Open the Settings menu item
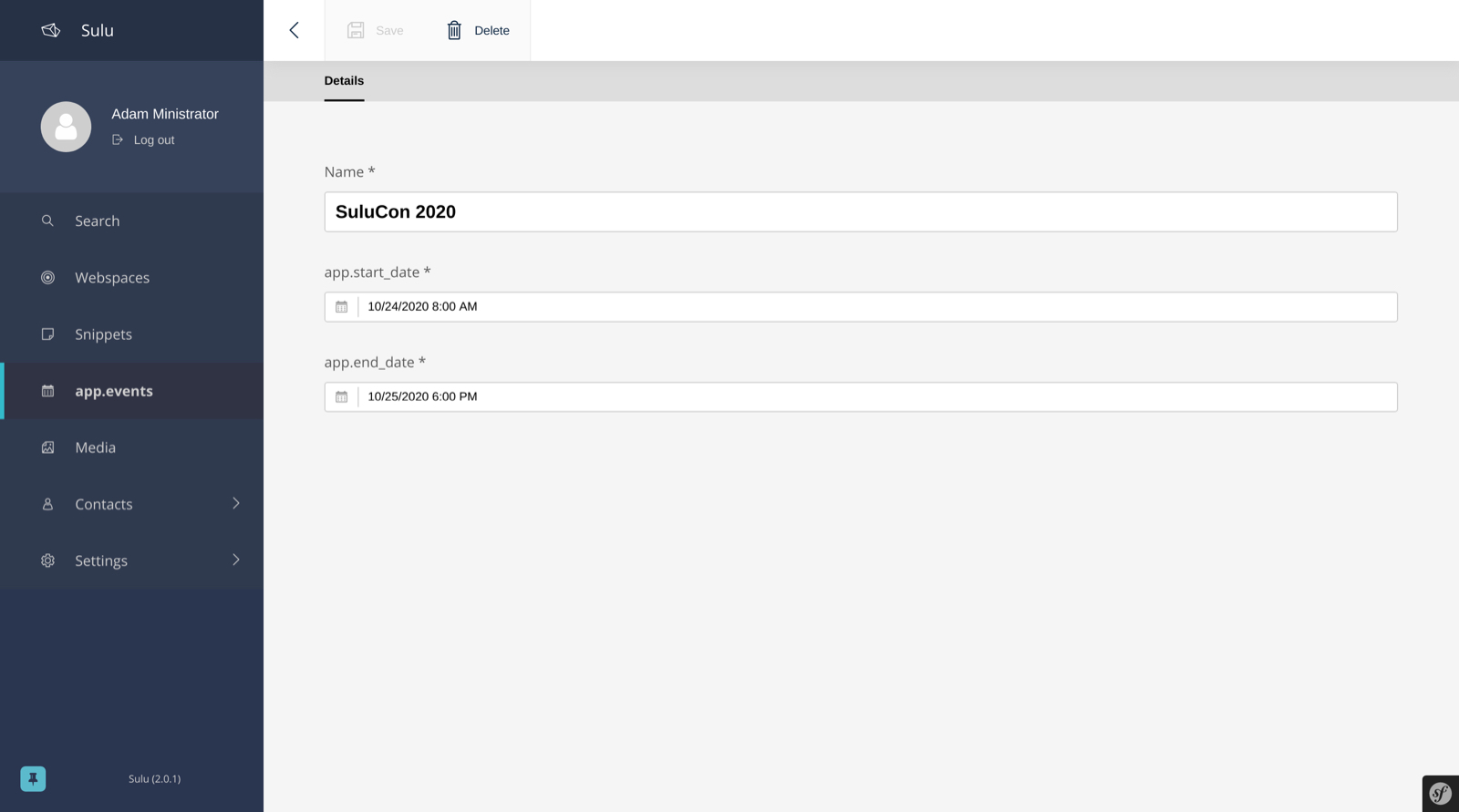Viewport: 1459px width, 812px height. [131, 560]
